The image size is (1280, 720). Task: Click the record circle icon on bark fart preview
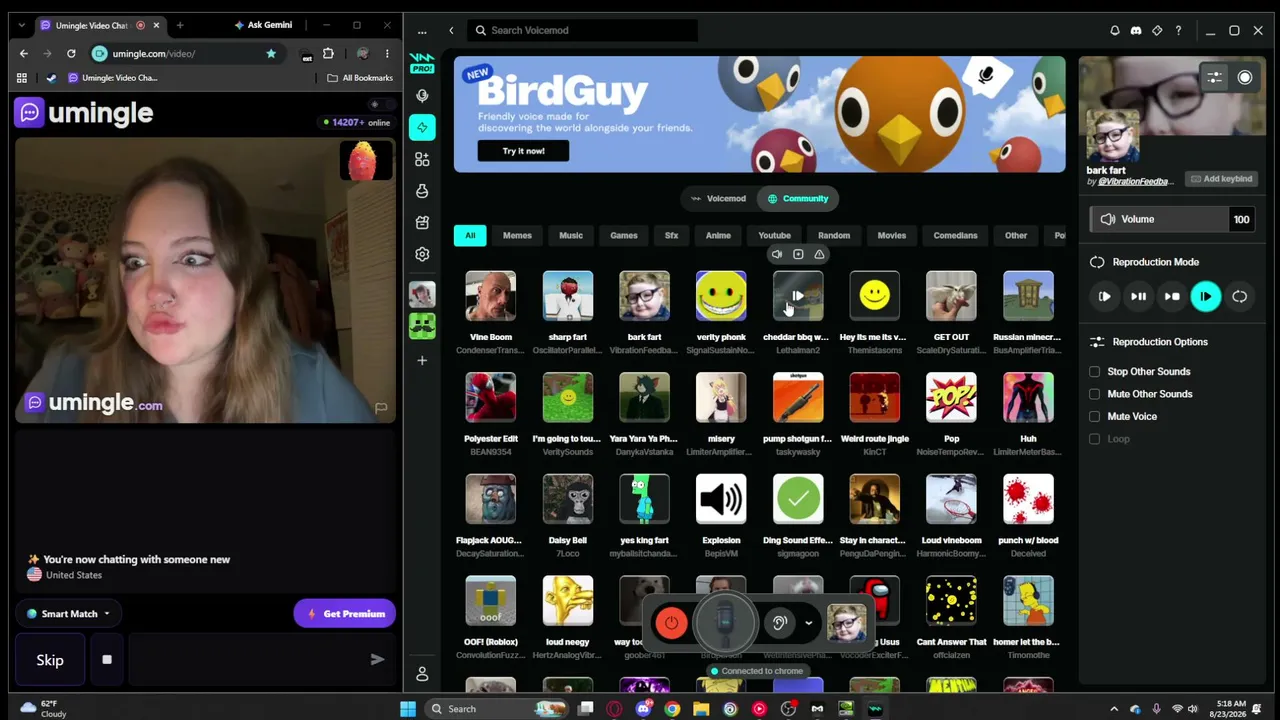[1245, 77]
